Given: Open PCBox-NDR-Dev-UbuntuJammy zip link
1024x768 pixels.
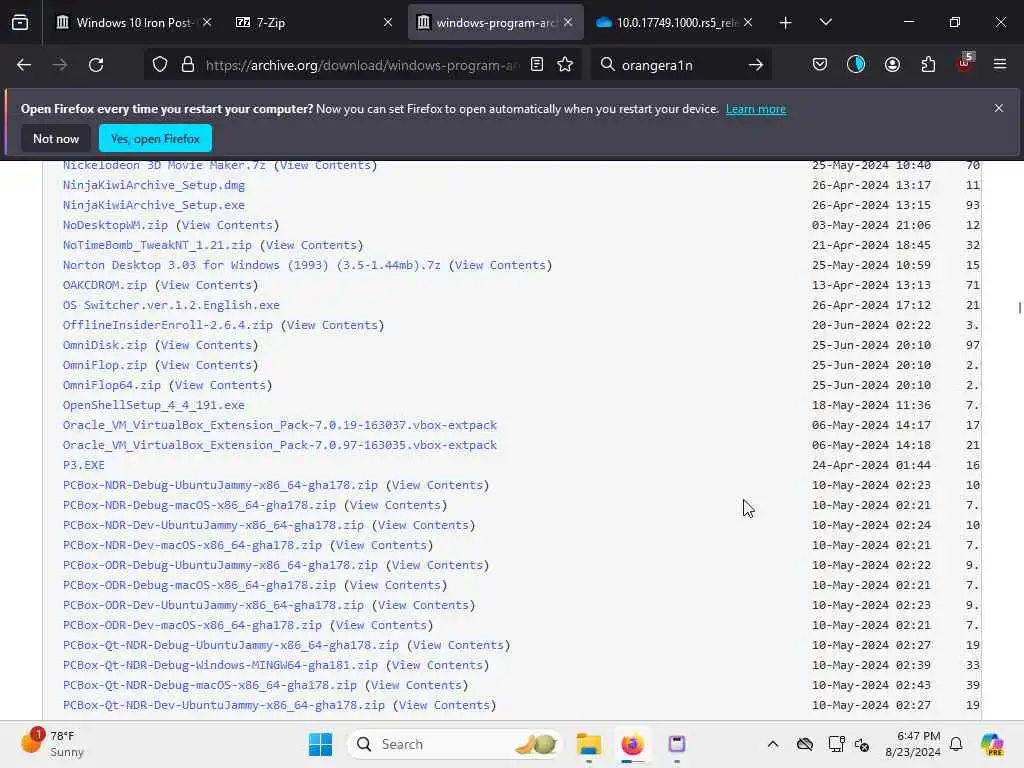Looking at the screenshot, I should click(x=213, y=525).
